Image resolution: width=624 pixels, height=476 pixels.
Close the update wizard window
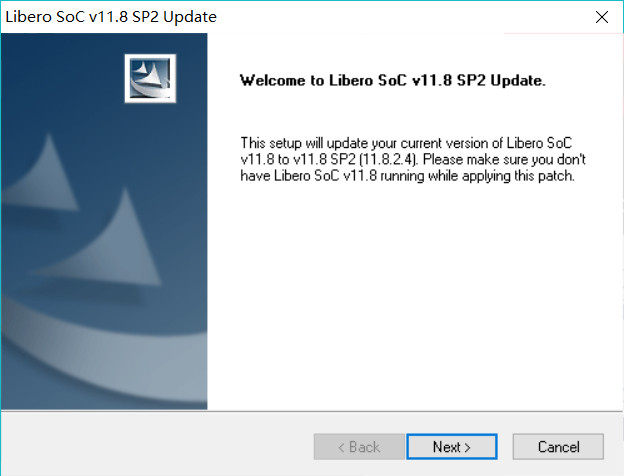point(601,17)
